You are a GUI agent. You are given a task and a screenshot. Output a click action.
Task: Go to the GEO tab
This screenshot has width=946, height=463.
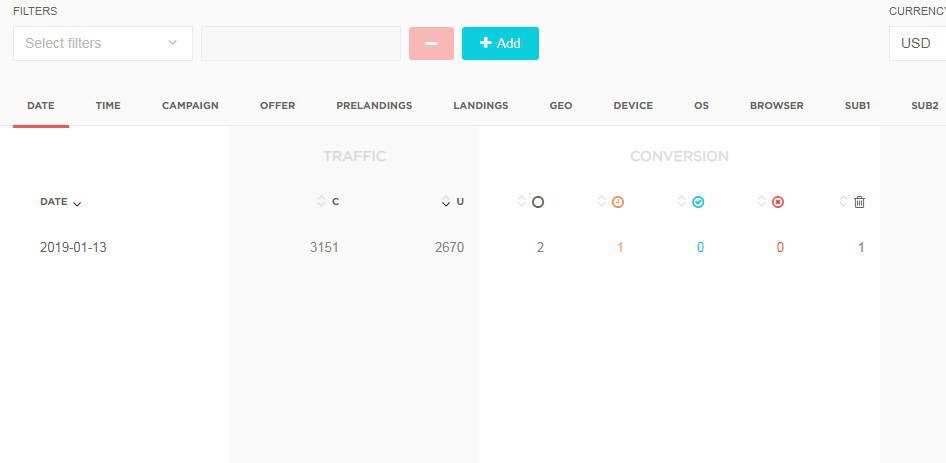pyautogui.click(x=560, y=106)
